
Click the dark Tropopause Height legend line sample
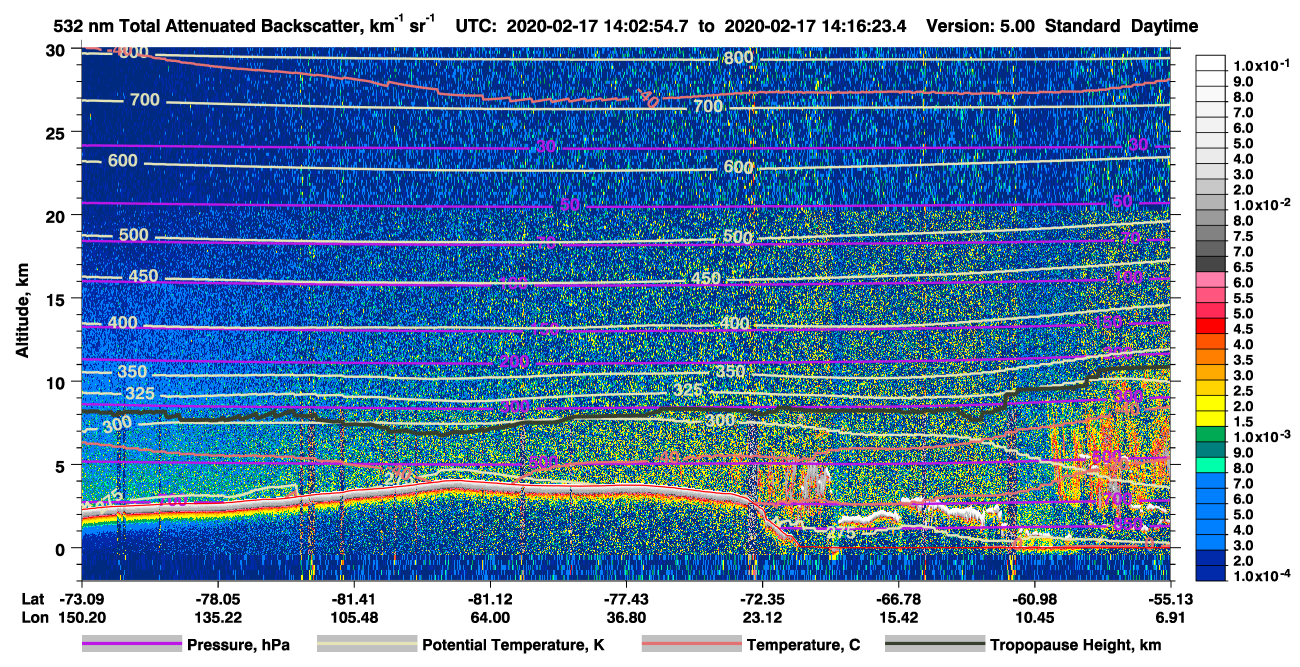pyautogui.click(x=934, y=645)
